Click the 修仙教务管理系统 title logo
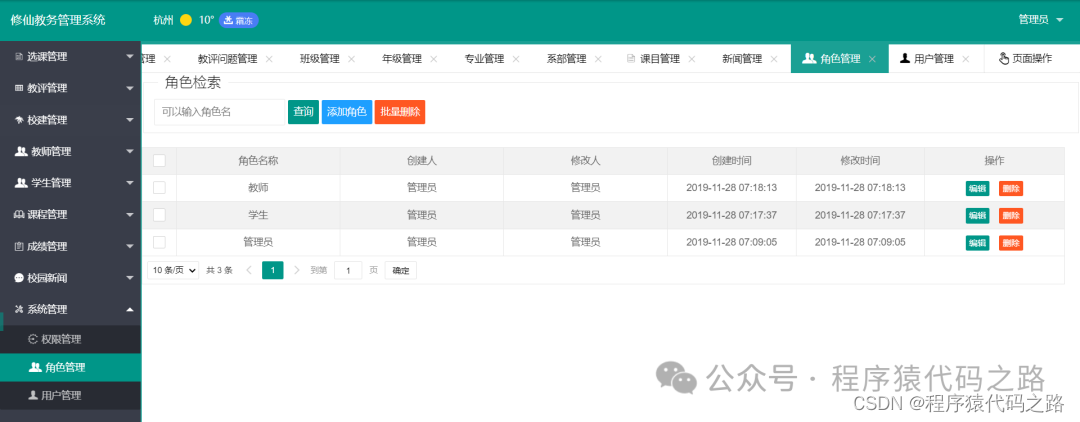The width and height of the screenshot is (1080, 422). point(58,20)
